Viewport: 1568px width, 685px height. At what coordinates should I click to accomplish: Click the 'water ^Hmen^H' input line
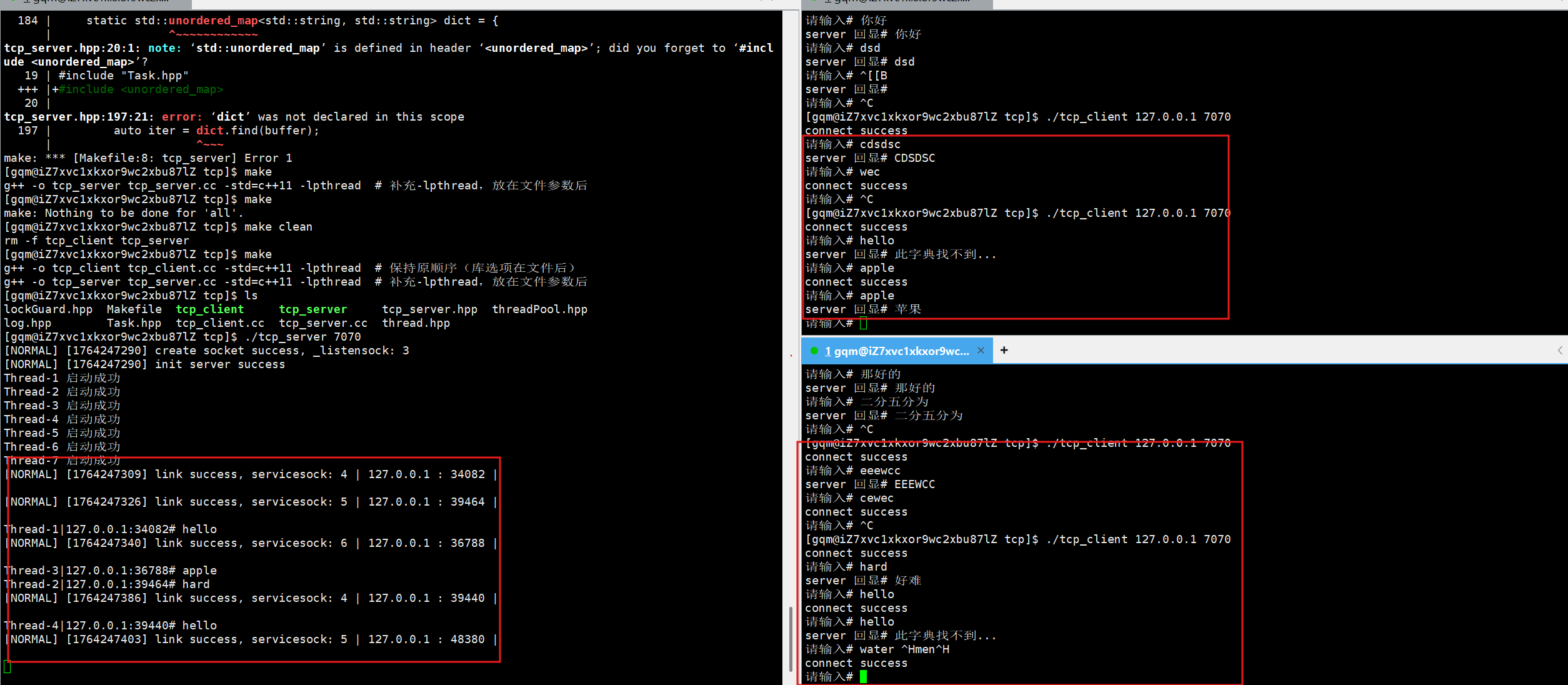(x=904, y=649)
